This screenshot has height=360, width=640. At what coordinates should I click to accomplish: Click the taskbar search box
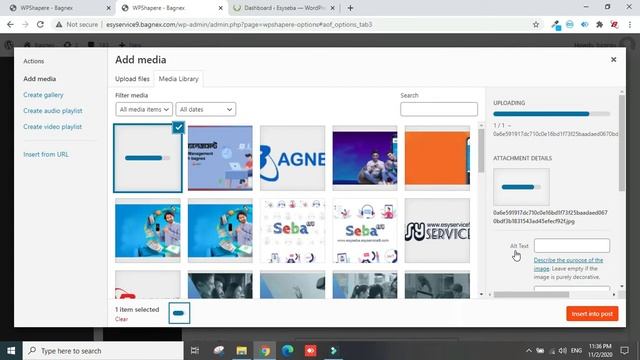[x=103, y=351]
